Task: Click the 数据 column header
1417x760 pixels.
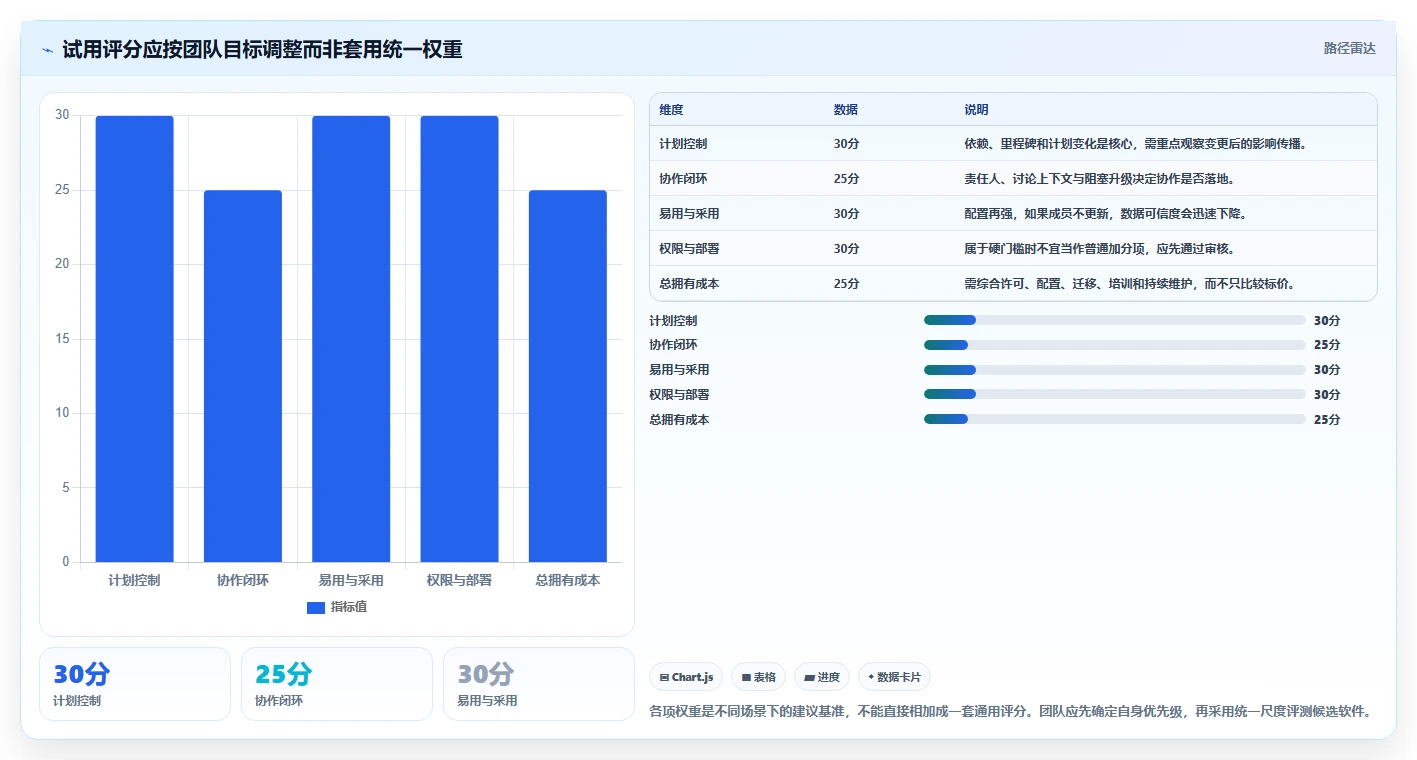Action: [x=846, y=110]
